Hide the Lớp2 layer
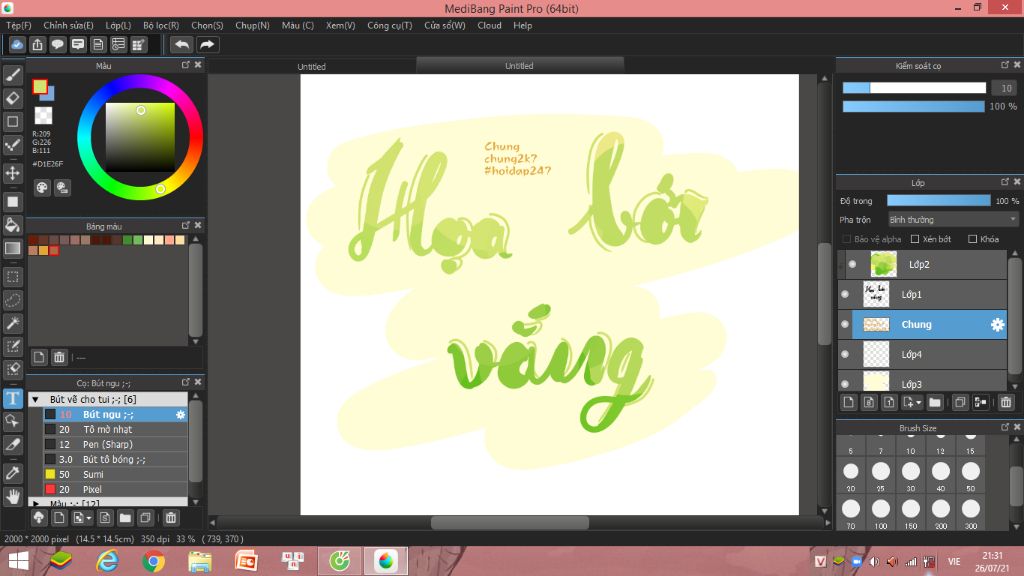Viewport: 1024px width, 576px height. tap(852, 264)
